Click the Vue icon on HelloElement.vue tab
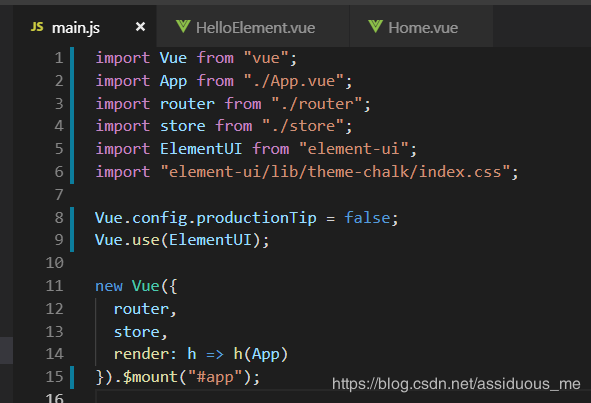 point(183,27)
